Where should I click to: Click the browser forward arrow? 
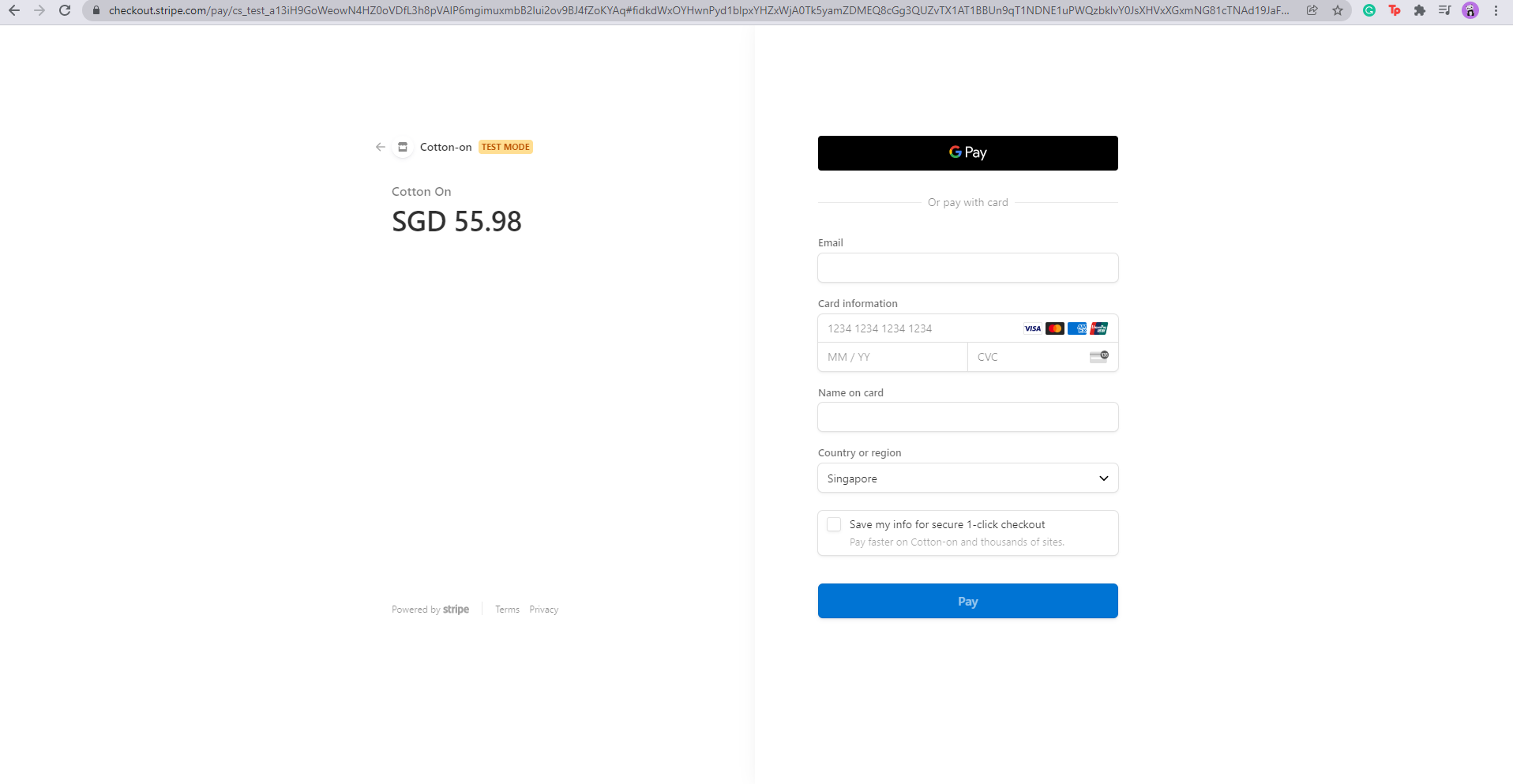(x=39, y=10)
